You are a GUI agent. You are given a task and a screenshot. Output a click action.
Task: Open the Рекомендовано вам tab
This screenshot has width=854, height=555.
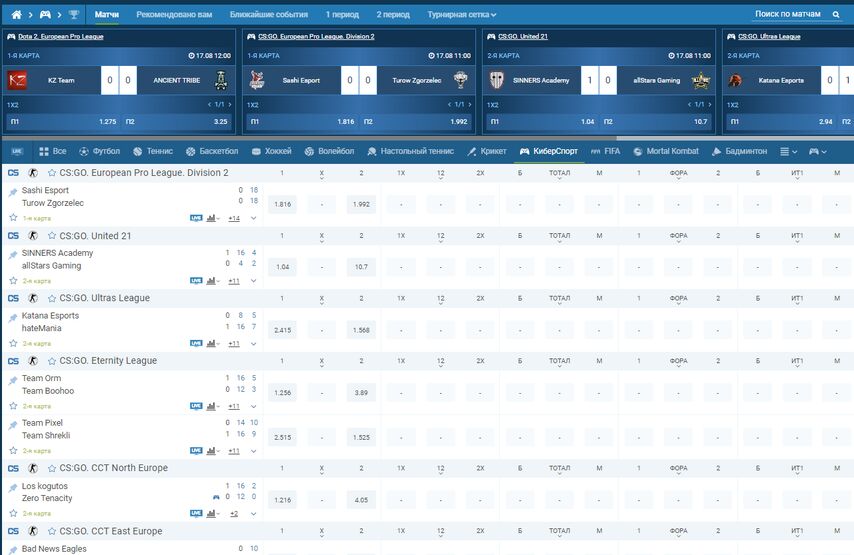click(x=174, y=15)
